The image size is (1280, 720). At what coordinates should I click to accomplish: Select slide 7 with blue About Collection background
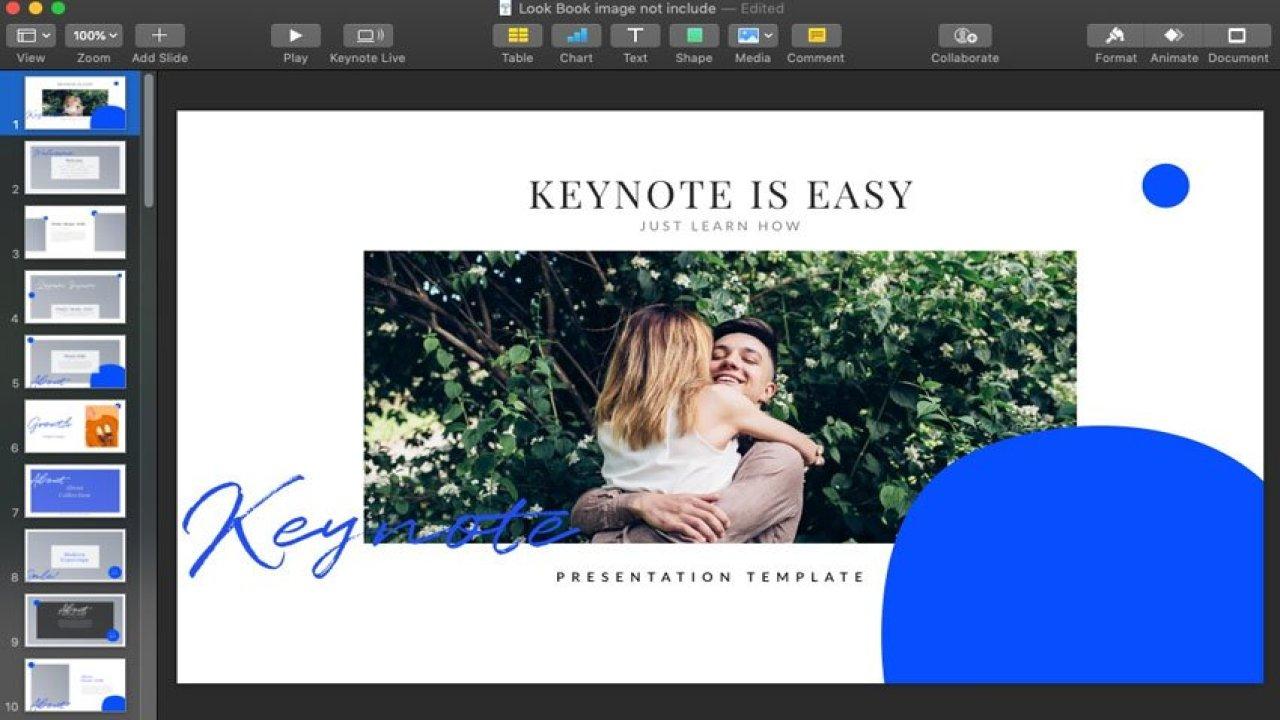(x=75, y=489)
